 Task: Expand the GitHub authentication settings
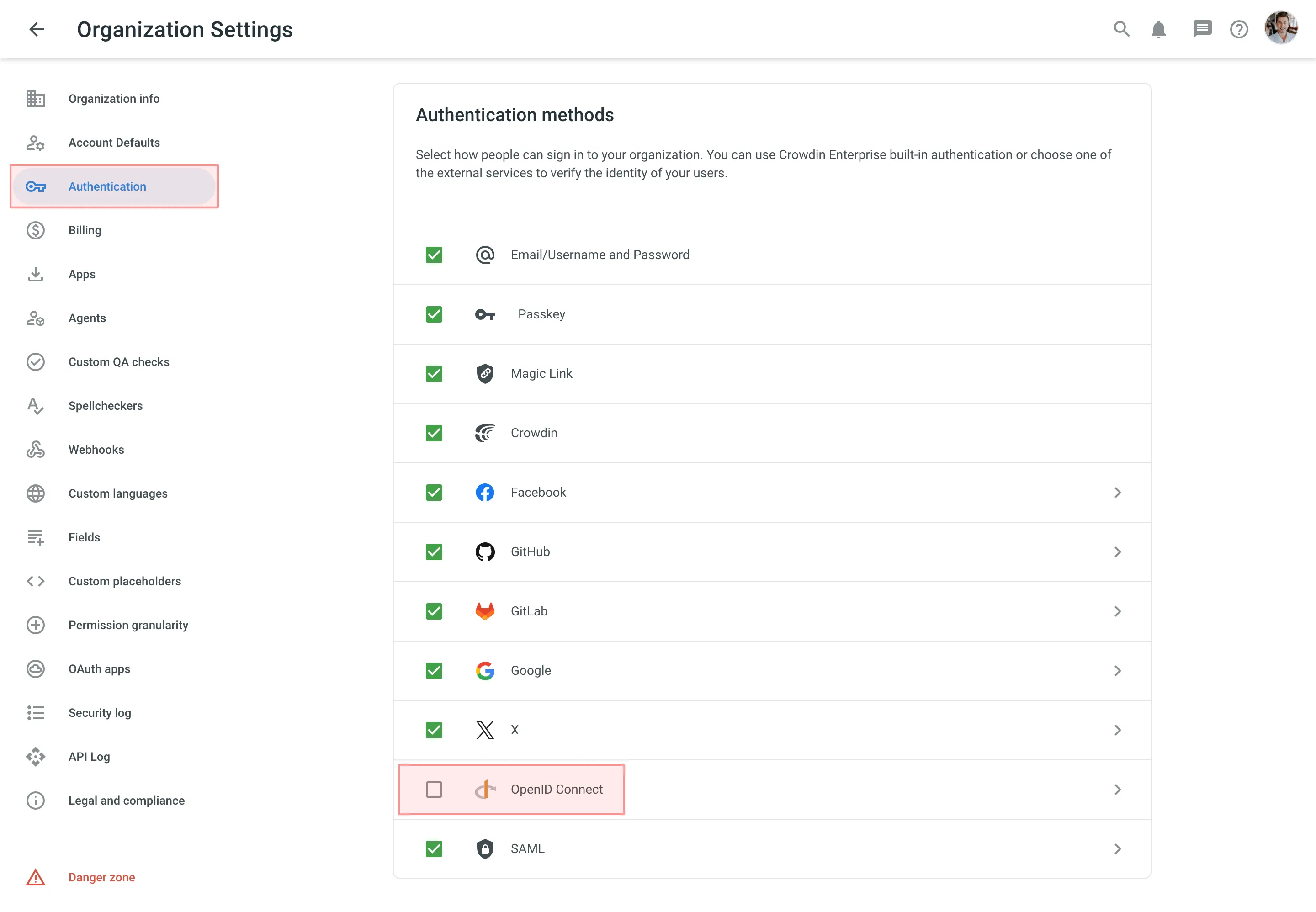[1119, 551]
